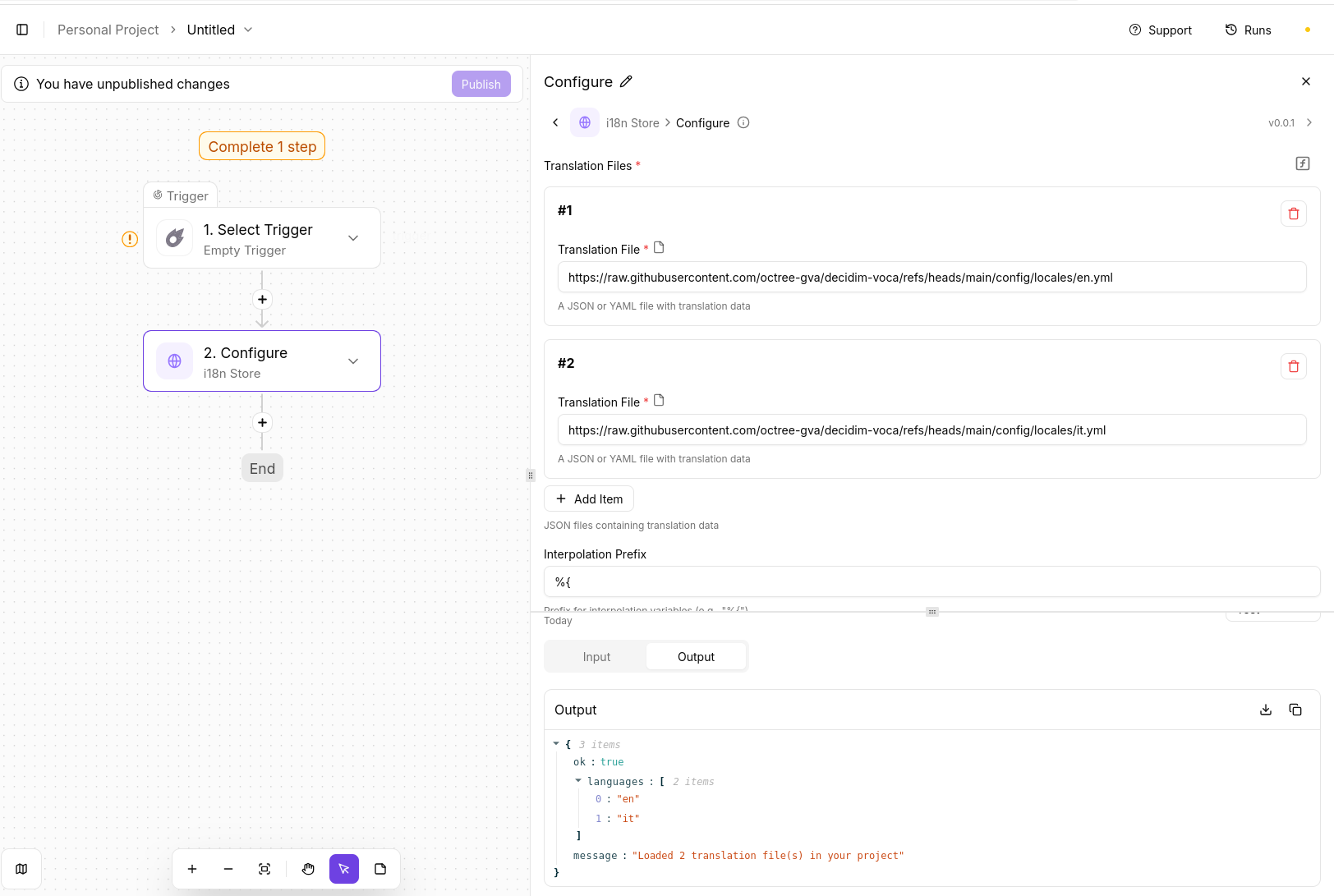This screenshot has height=896, width=1334.
Task: Collapse the root JSON object
Action: 556,744
